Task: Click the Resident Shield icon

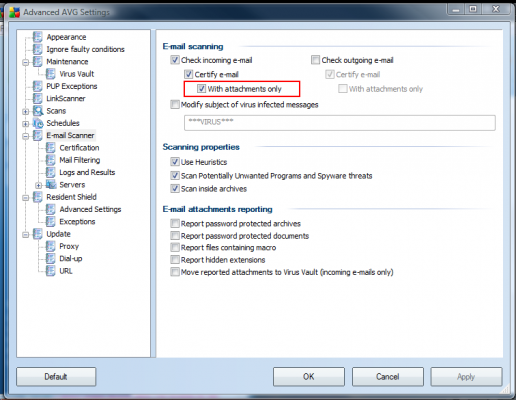Action: [x=38, y=197]
